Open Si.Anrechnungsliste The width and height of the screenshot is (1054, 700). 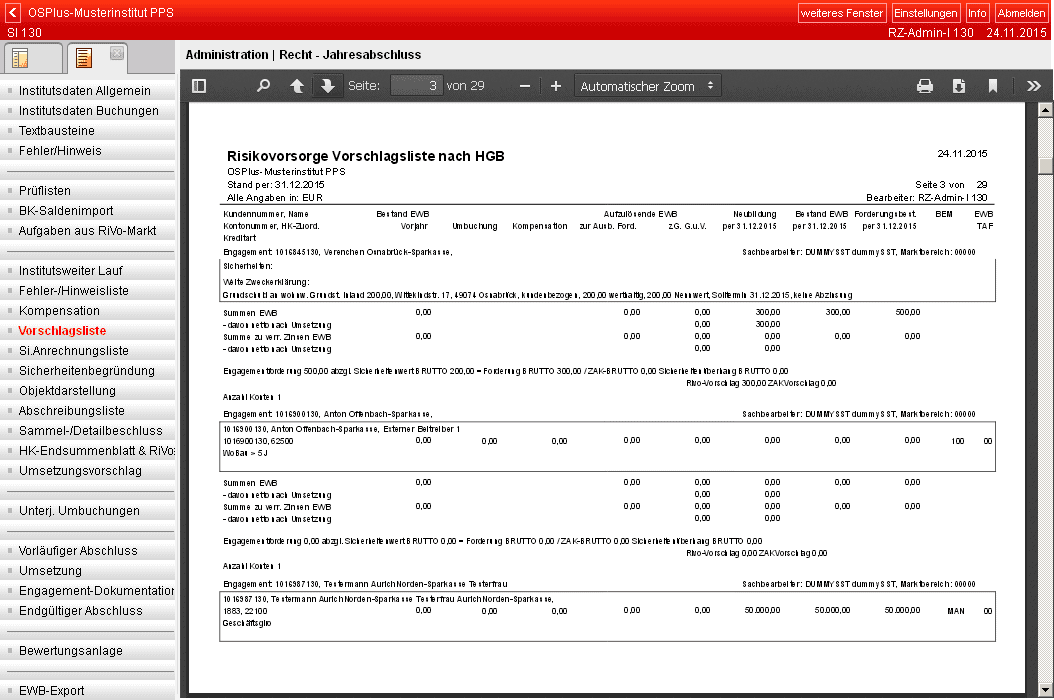click(87, 351)
